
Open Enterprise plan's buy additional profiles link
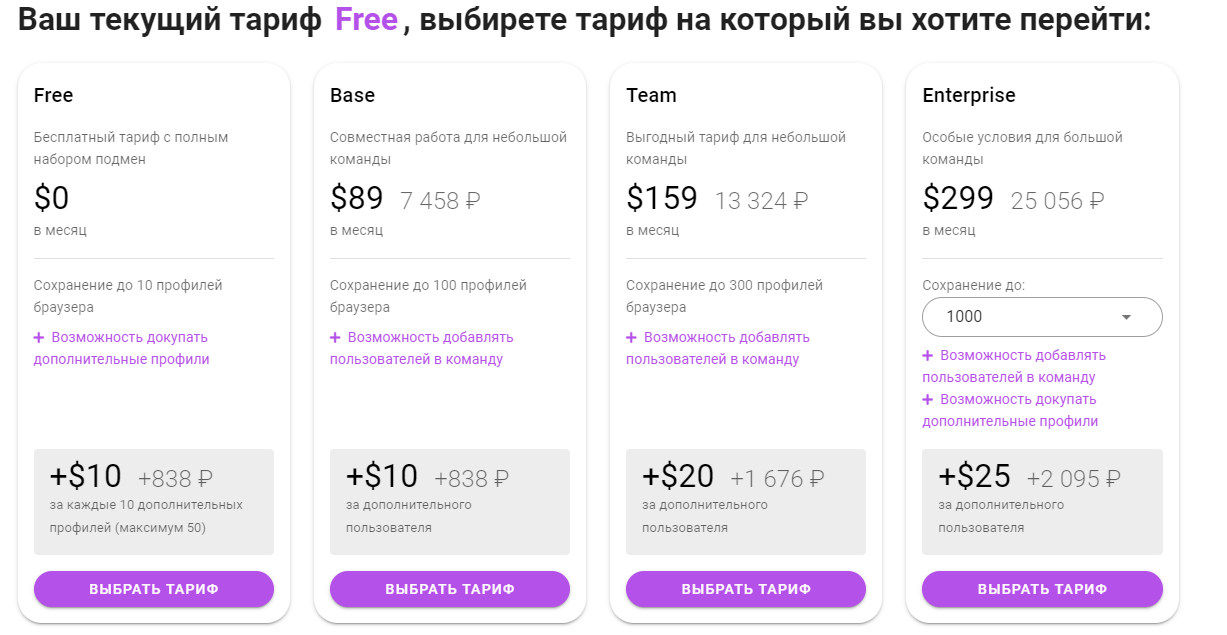click(1014, 410)
